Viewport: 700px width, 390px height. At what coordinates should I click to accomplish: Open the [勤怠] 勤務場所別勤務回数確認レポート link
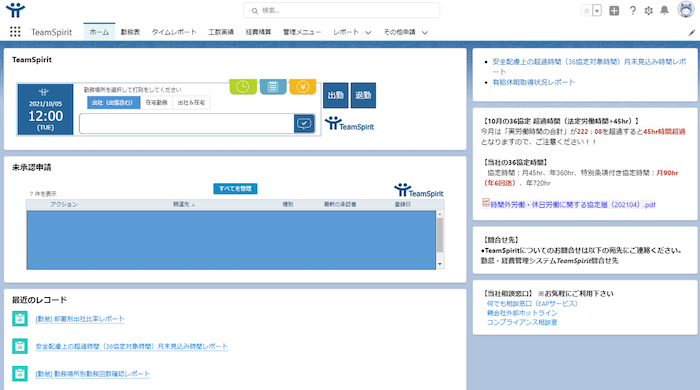[92, 374]
